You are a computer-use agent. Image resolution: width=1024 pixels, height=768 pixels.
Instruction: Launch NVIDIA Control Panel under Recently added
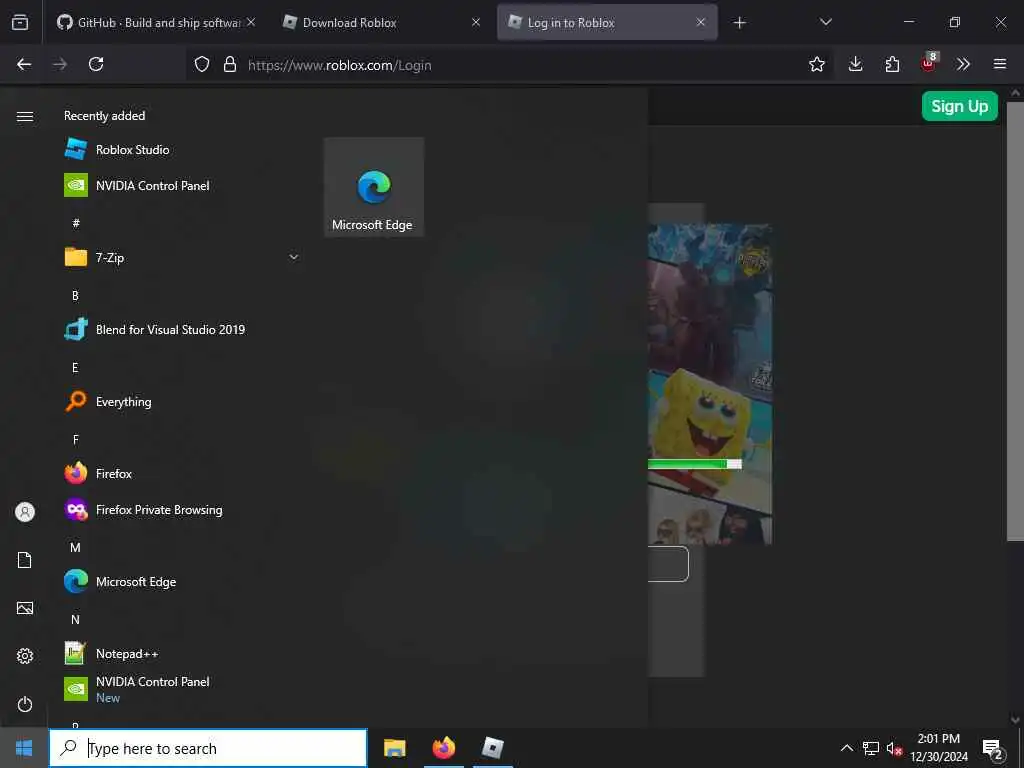click(182, 185)
